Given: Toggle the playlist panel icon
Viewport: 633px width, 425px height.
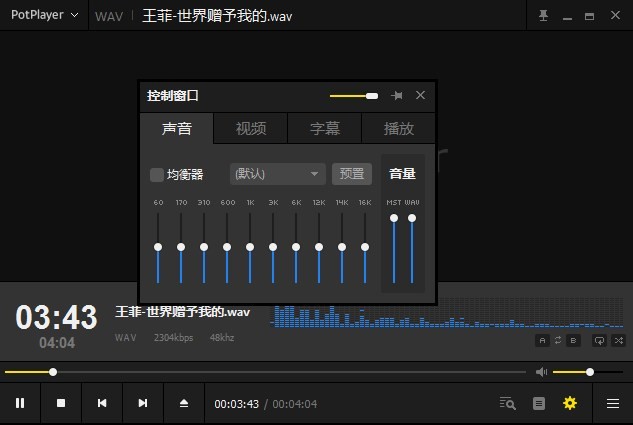Looking at the screenshot, I should tap(539, 403).
